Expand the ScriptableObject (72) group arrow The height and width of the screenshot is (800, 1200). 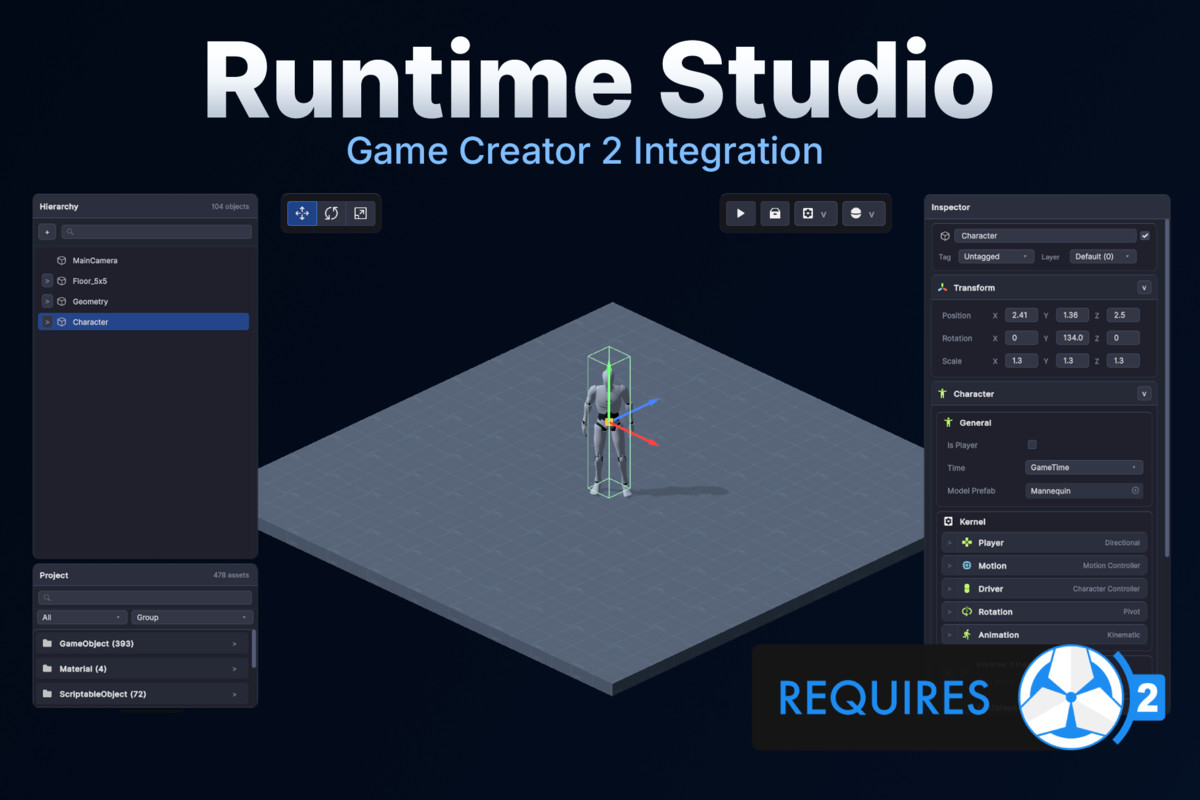coord(235,693)
